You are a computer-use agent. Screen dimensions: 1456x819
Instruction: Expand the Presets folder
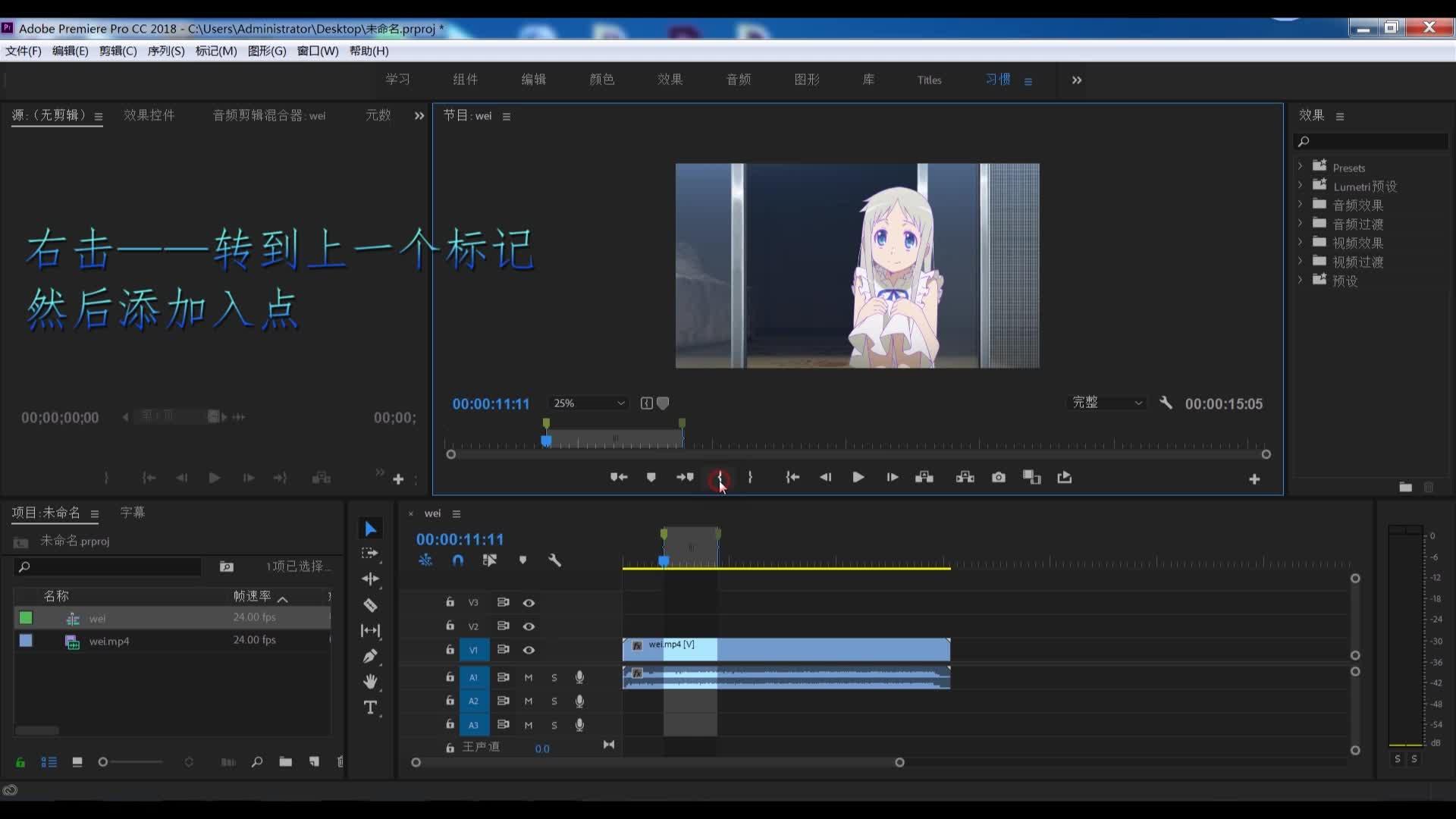(1300, 166)
